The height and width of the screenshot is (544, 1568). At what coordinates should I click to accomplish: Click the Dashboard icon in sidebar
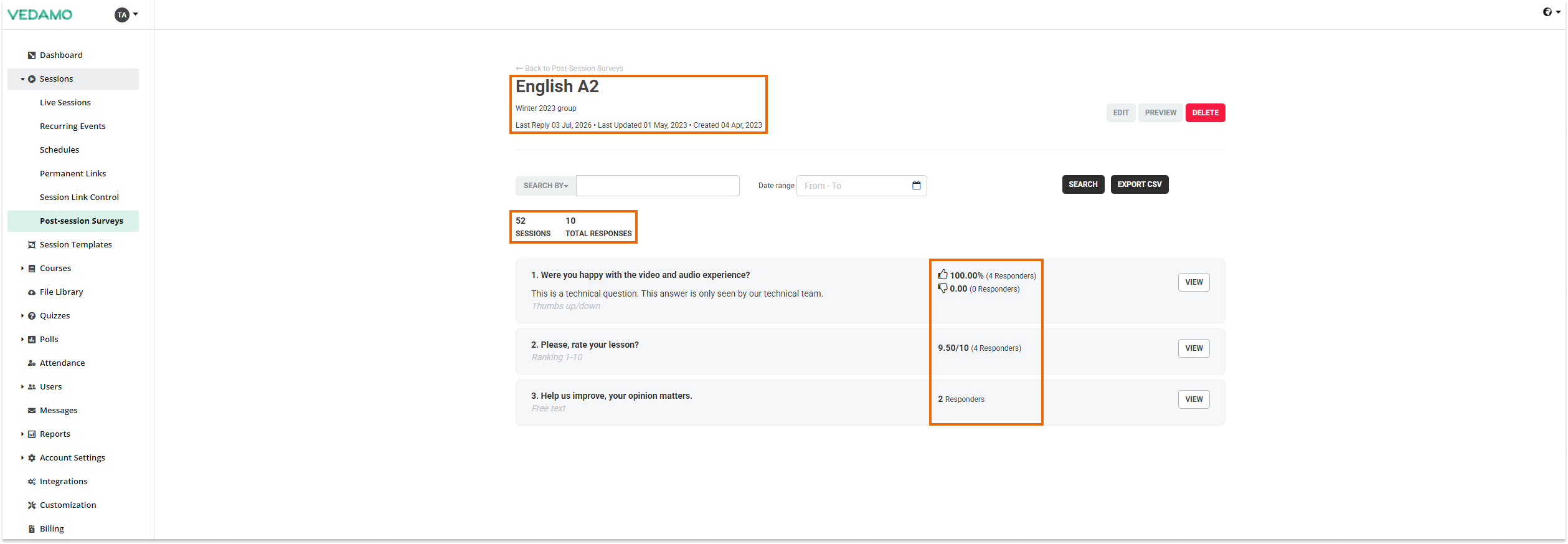(32, 55)
